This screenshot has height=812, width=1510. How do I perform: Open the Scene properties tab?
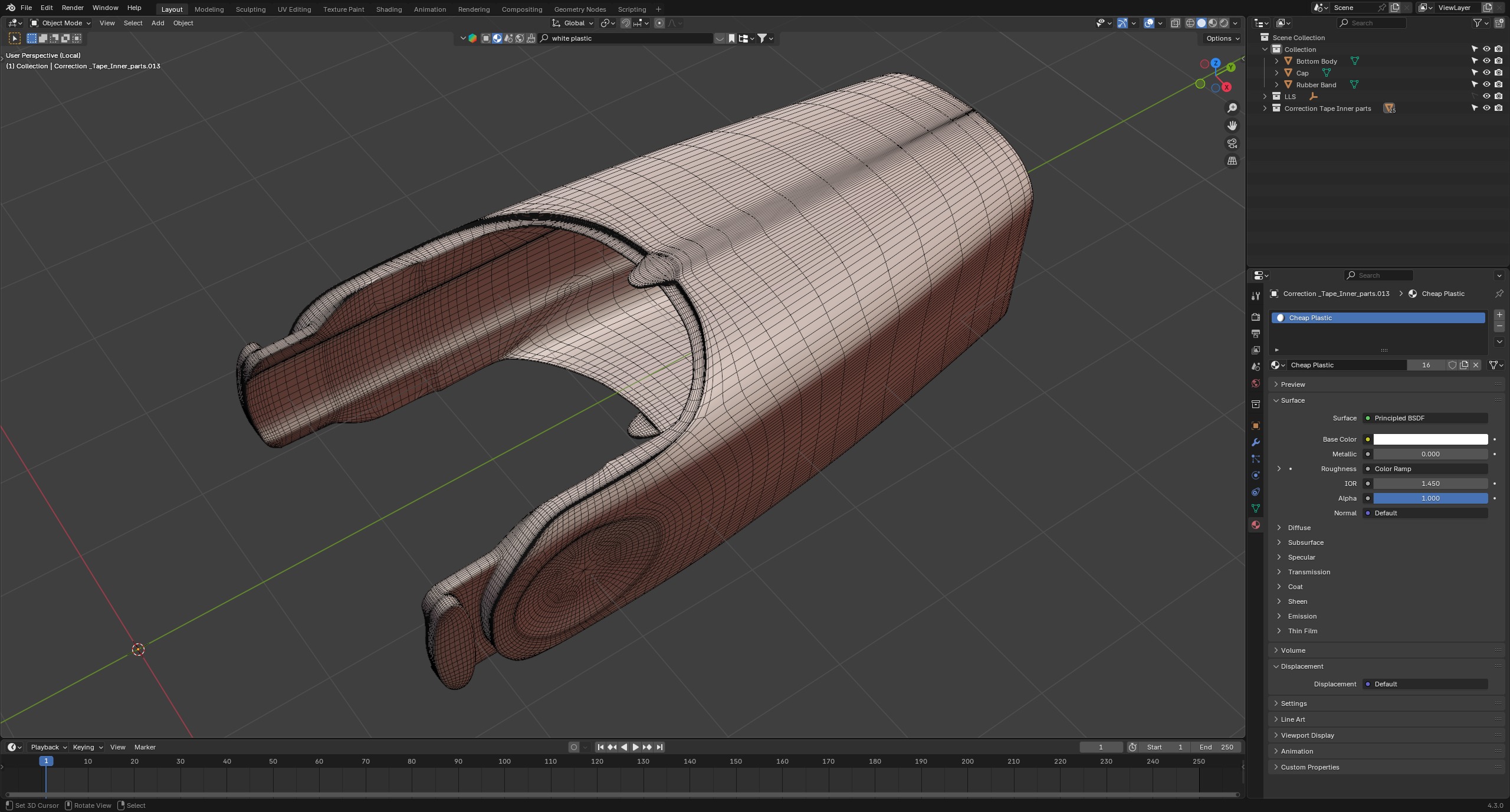1256,367
